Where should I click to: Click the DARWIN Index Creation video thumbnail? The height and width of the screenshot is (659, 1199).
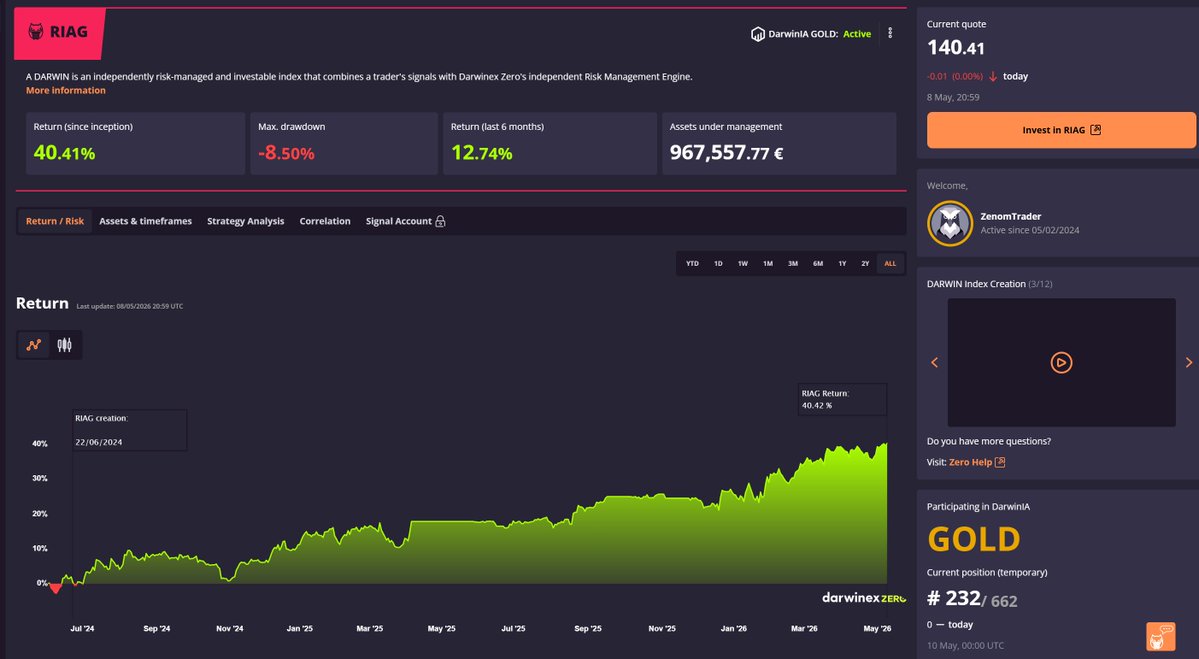pyautogui.click(x=1061, y=362)
